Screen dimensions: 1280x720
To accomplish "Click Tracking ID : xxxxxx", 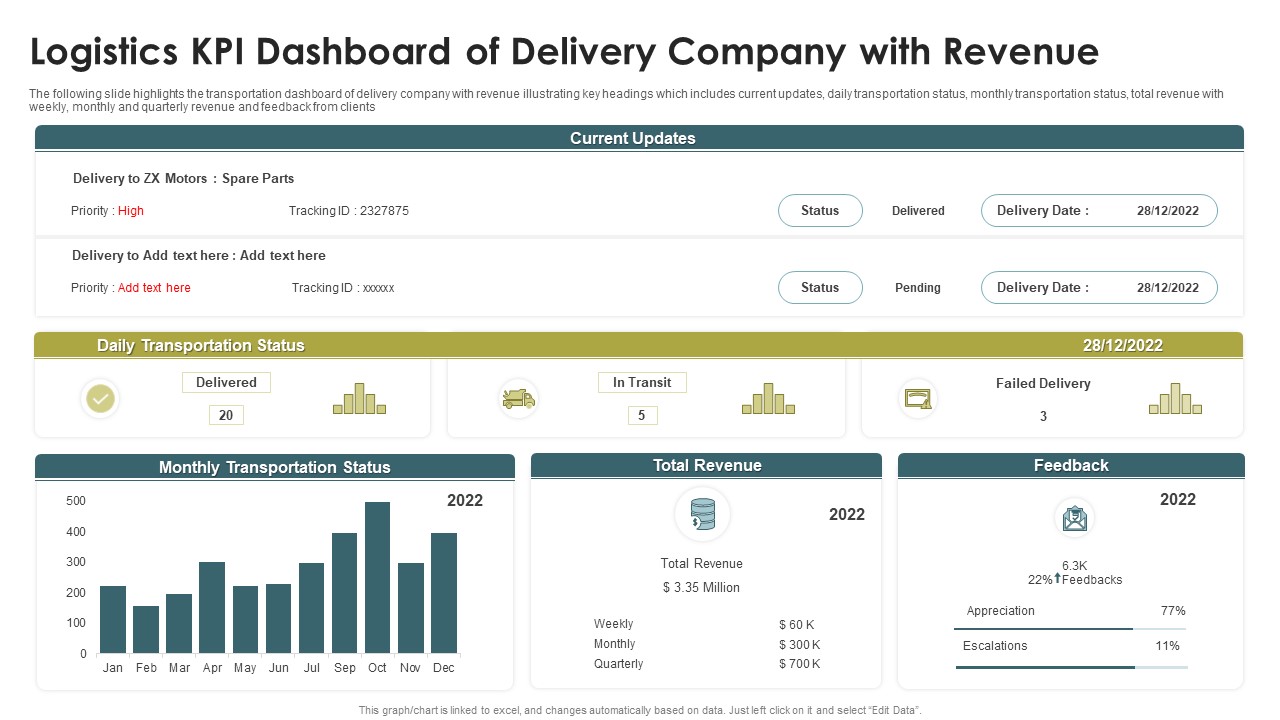I will click(343, 288).
